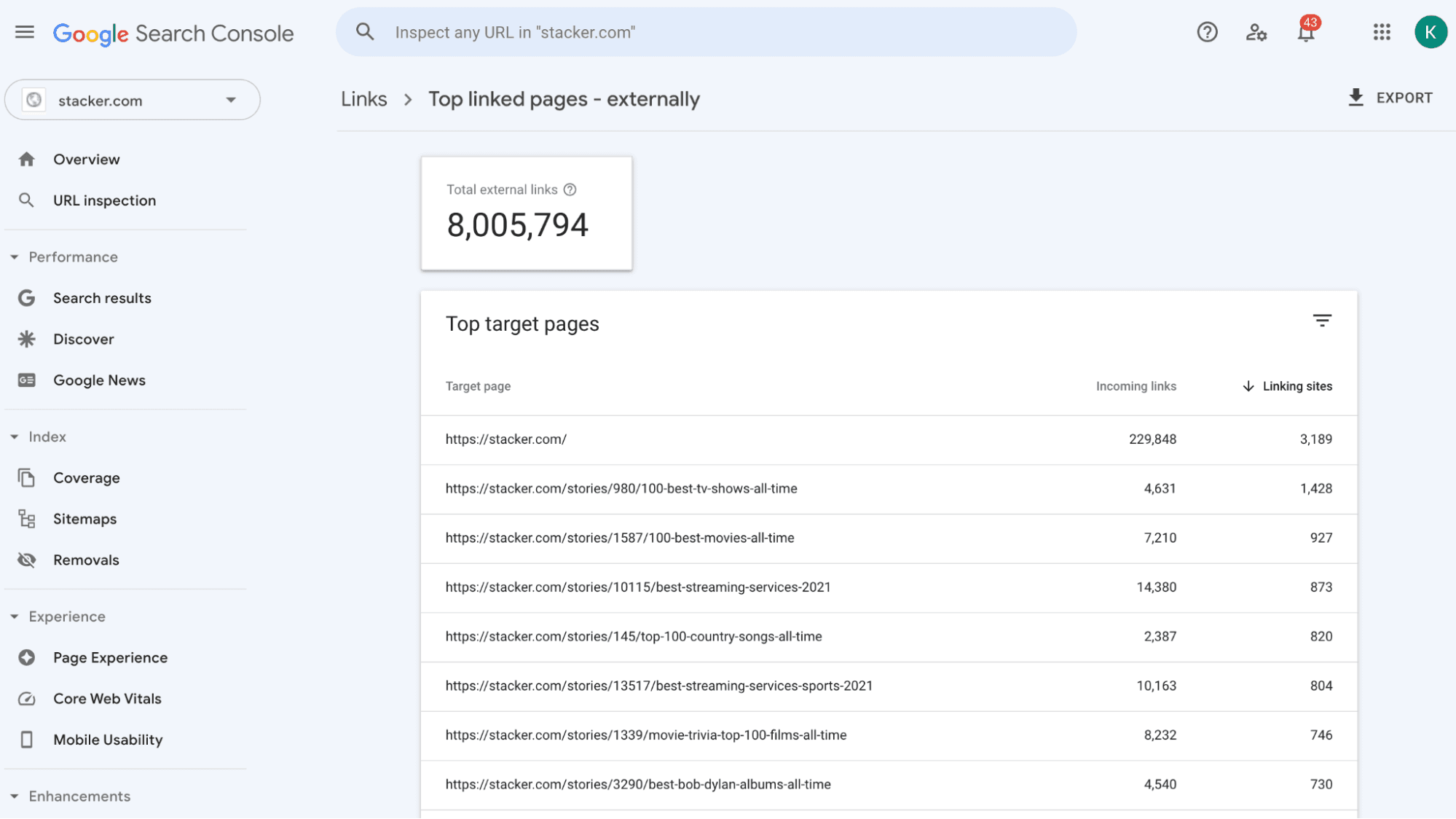
Task: Collapse the Experience section
Action: (x=15, y=616)
